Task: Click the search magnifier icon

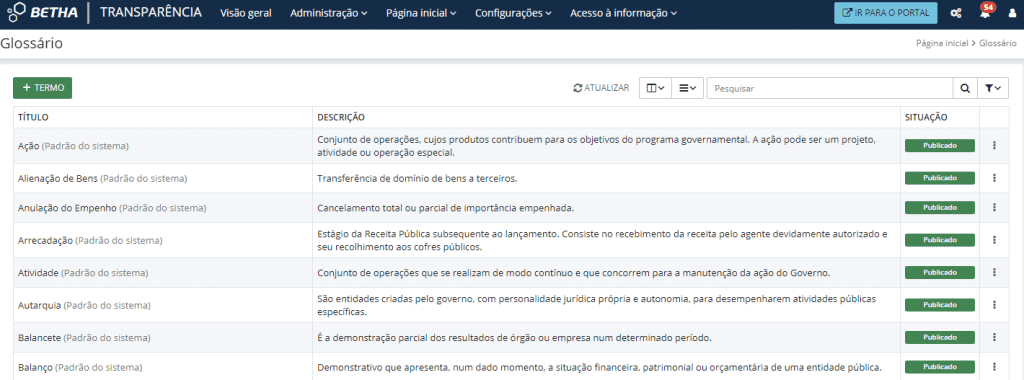Action: [x=965, y=88]
